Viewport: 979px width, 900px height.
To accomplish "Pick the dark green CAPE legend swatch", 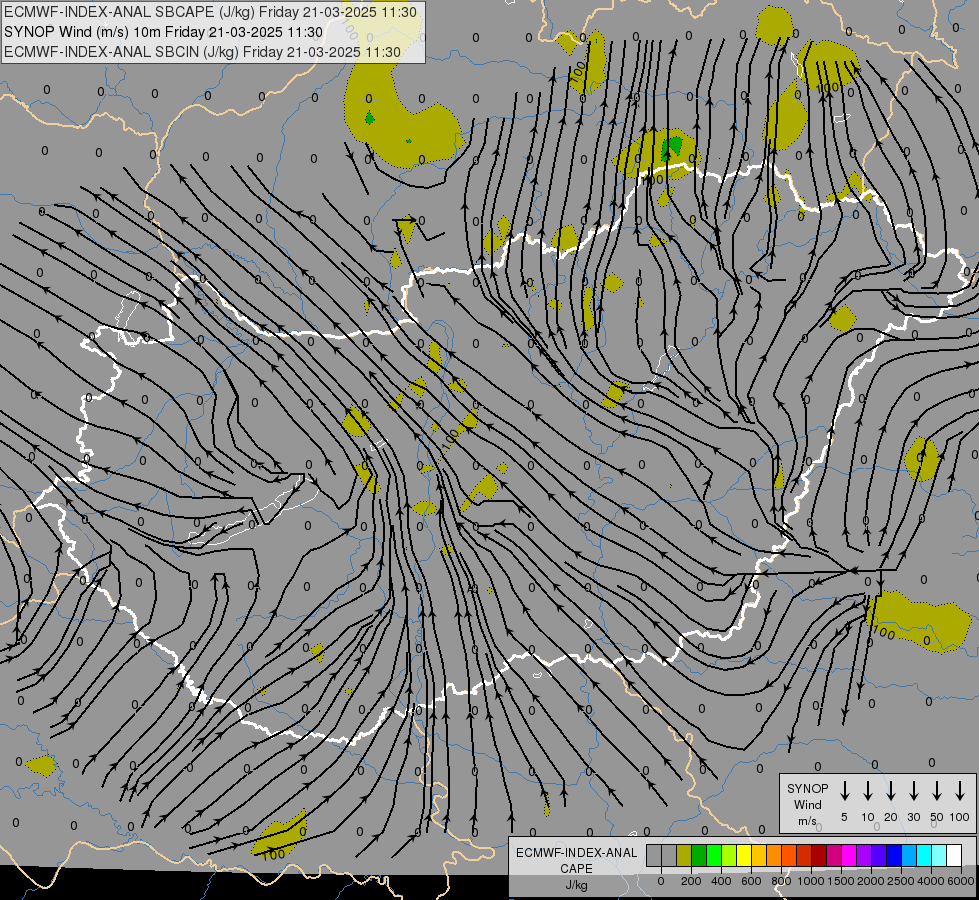I will pyautogui.click(x=699, y=855).
